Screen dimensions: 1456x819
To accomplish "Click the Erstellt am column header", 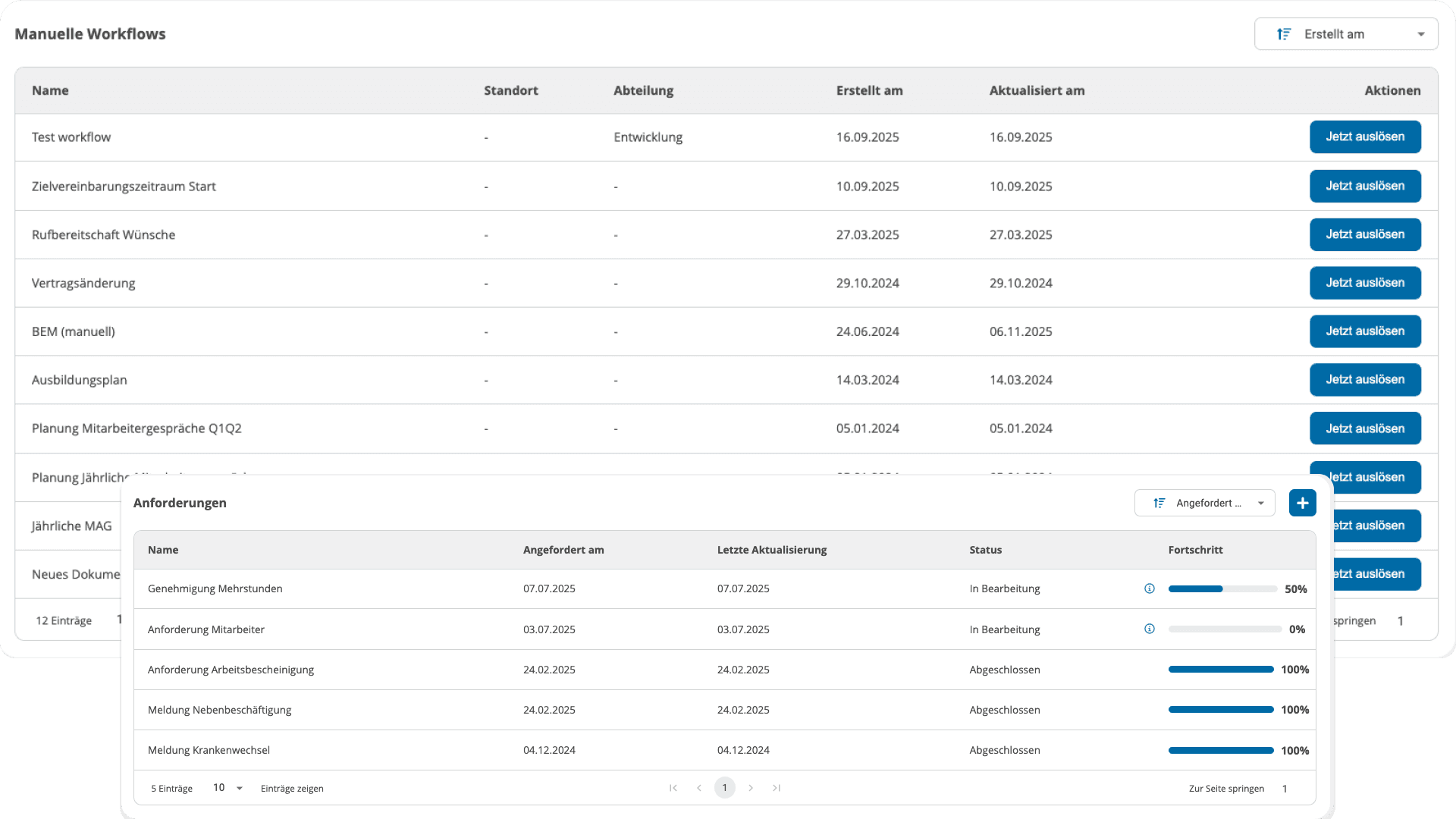I will pyautogui.click(x=869, y=90).
